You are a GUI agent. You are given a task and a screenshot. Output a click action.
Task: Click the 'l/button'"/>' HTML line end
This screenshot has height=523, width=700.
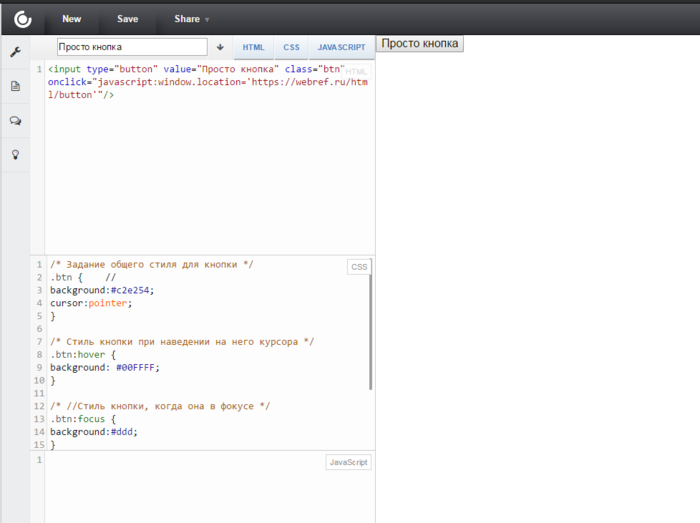(81, 95)
